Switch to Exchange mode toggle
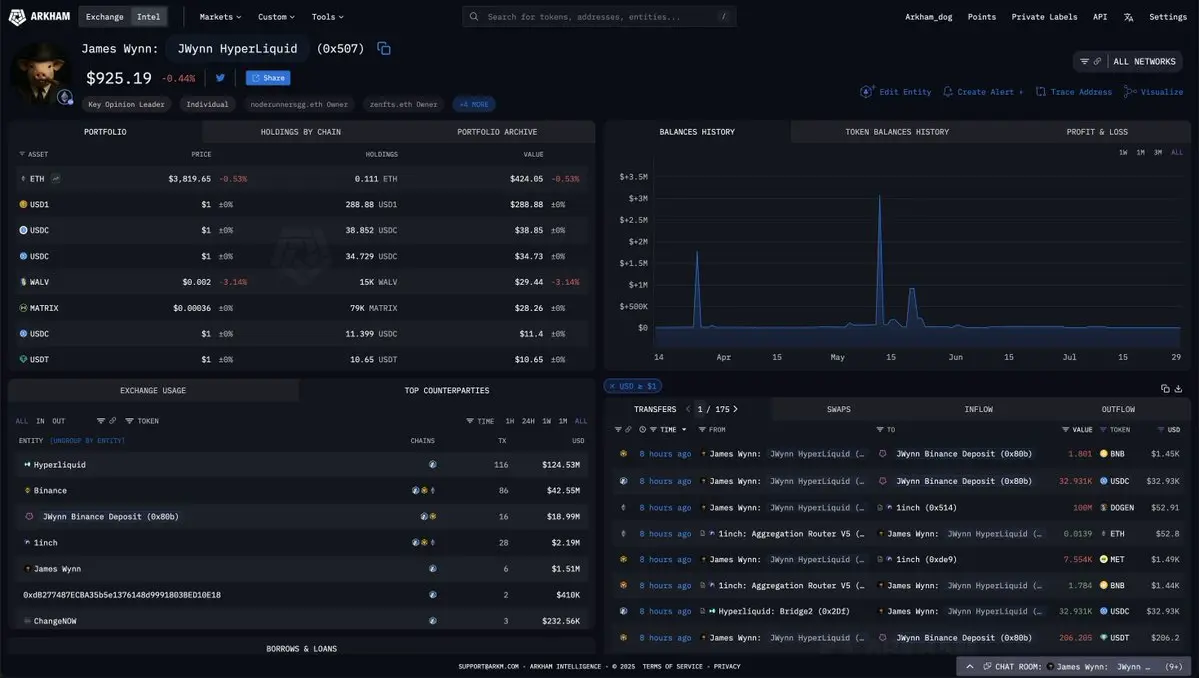This screenshot has height=678, width=1199. pos(105,17)
